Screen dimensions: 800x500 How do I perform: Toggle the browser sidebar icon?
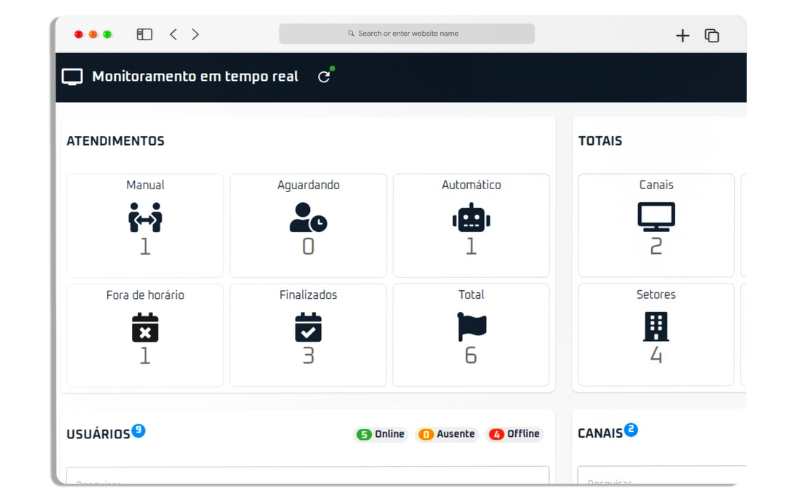pyautogui.click(x=144, y=34)
